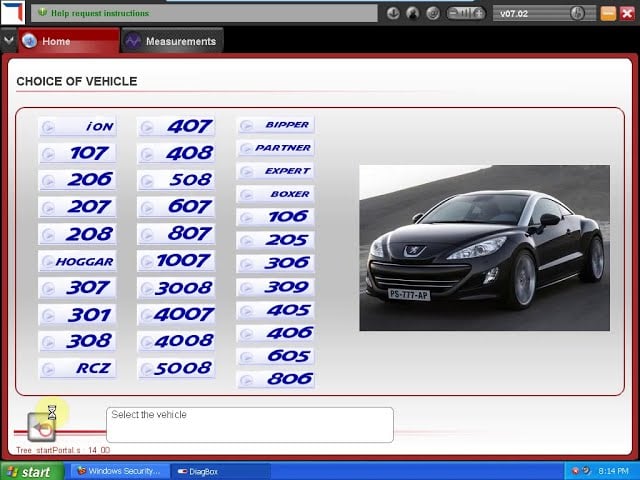Click the battery level indicator
This screenshot has width=640, height=480.
[466, 13]
